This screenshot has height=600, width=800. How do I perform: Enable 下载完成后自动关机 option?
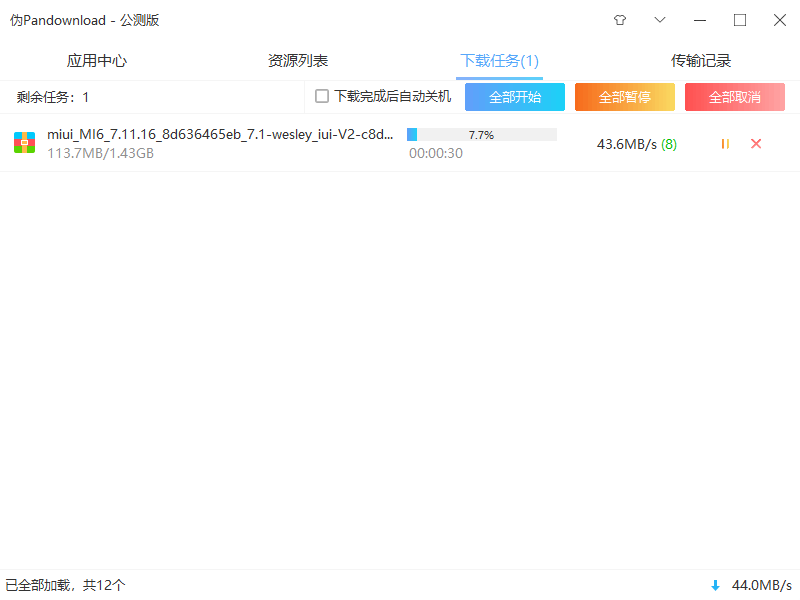click(x=322, y=96)
